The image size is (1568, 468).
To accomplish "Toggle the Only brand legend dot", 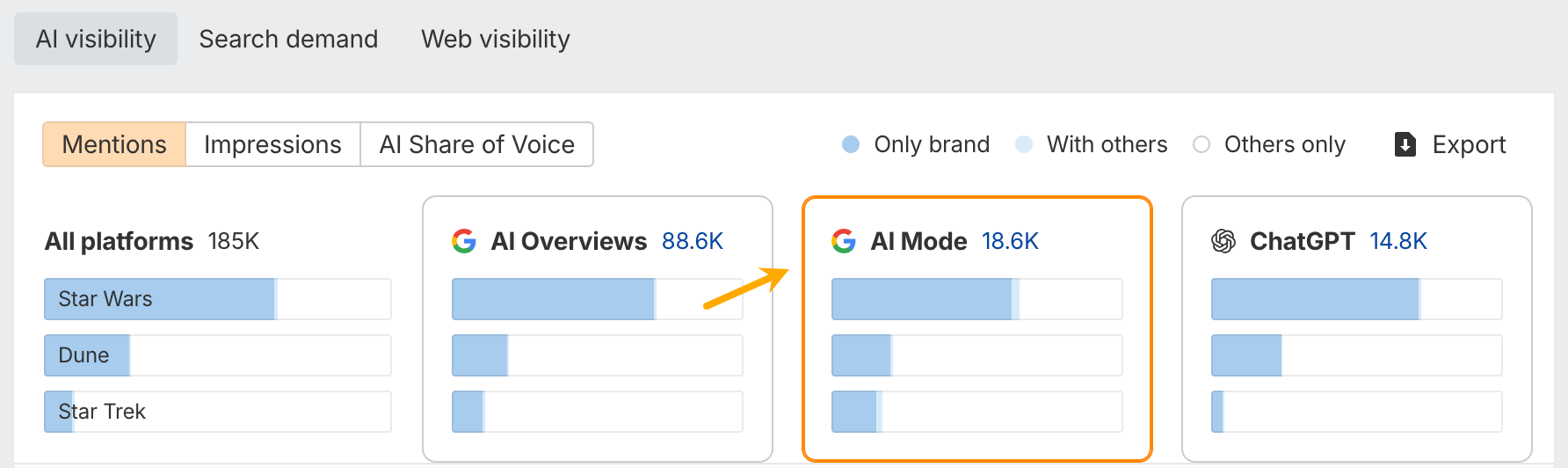I will click(851, 144).
